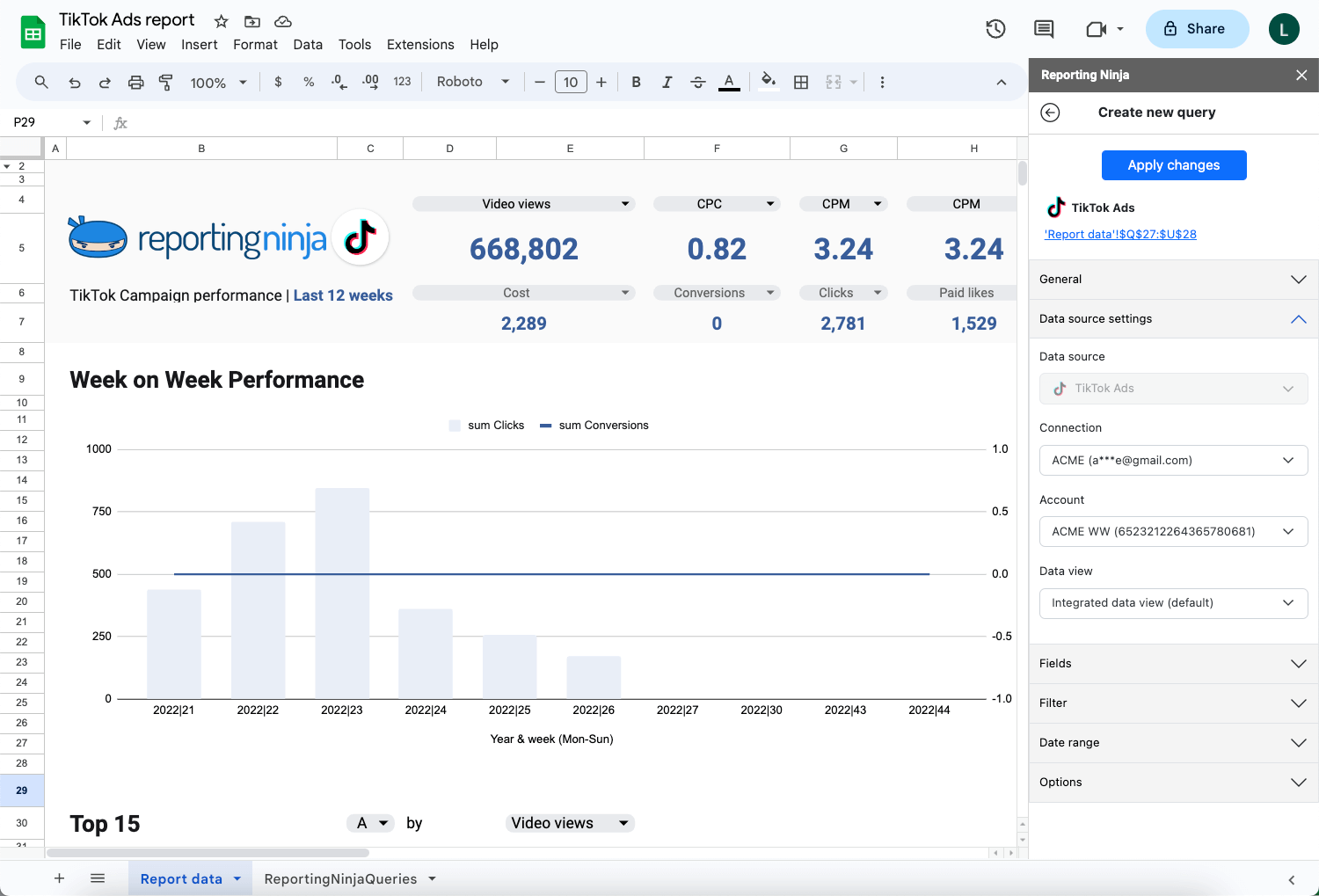Open the fill color picker
Viewport: 1319px width, 896px height.
click(x=768, y=82)
